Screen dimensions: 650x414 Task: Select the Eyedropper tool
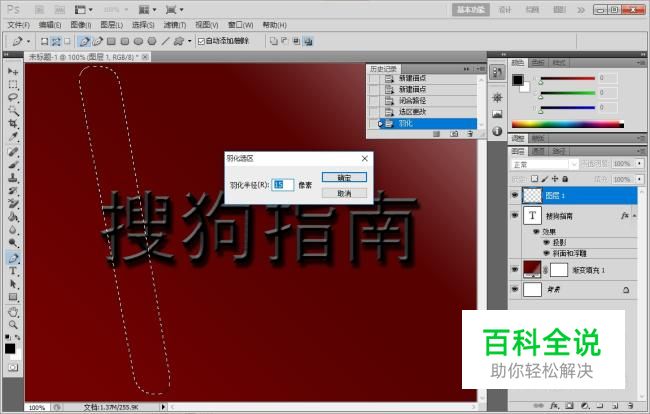click(x=13, y=137)
